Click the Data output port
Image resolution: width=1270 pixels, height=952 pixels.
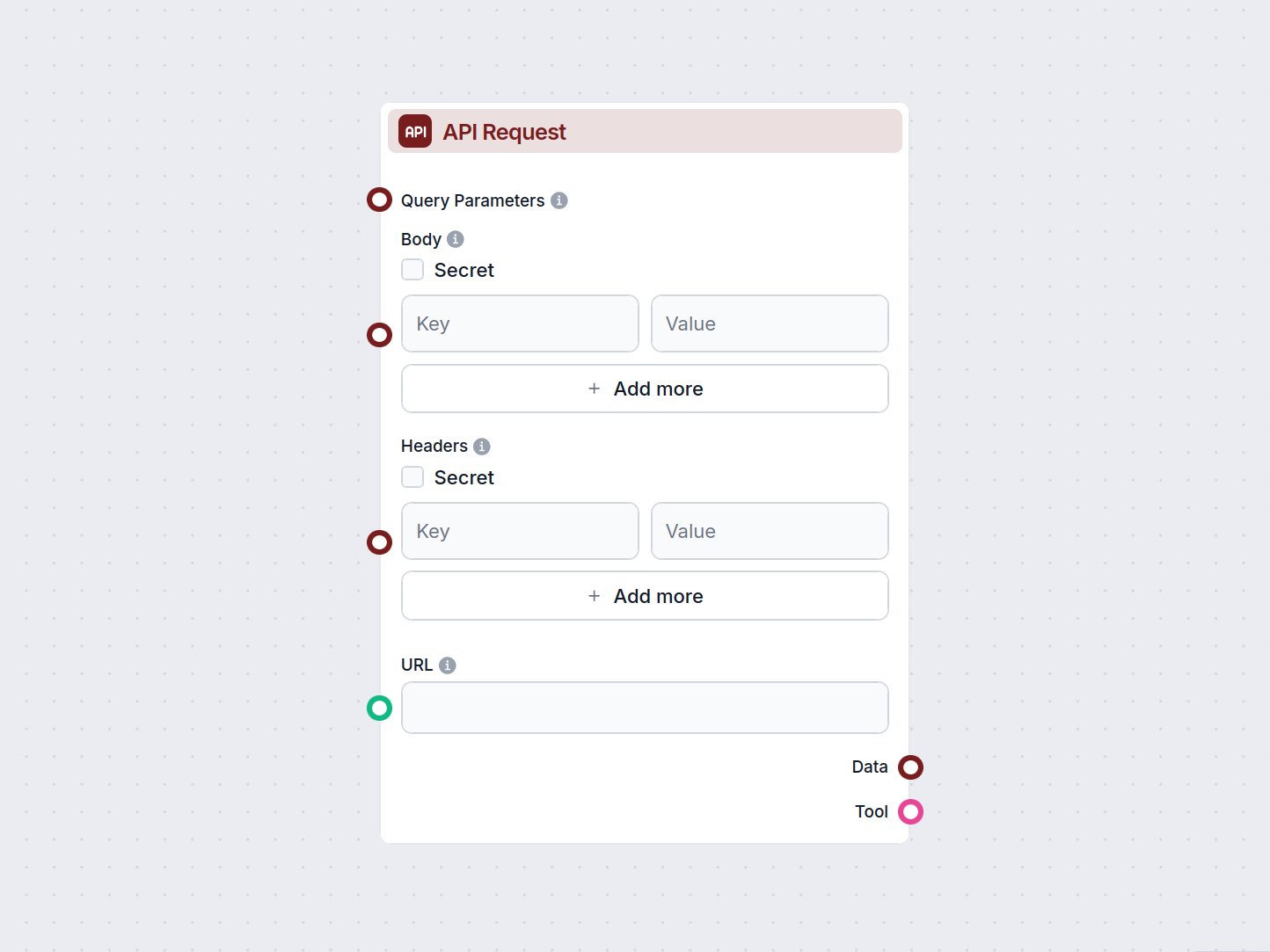[911, 767]
